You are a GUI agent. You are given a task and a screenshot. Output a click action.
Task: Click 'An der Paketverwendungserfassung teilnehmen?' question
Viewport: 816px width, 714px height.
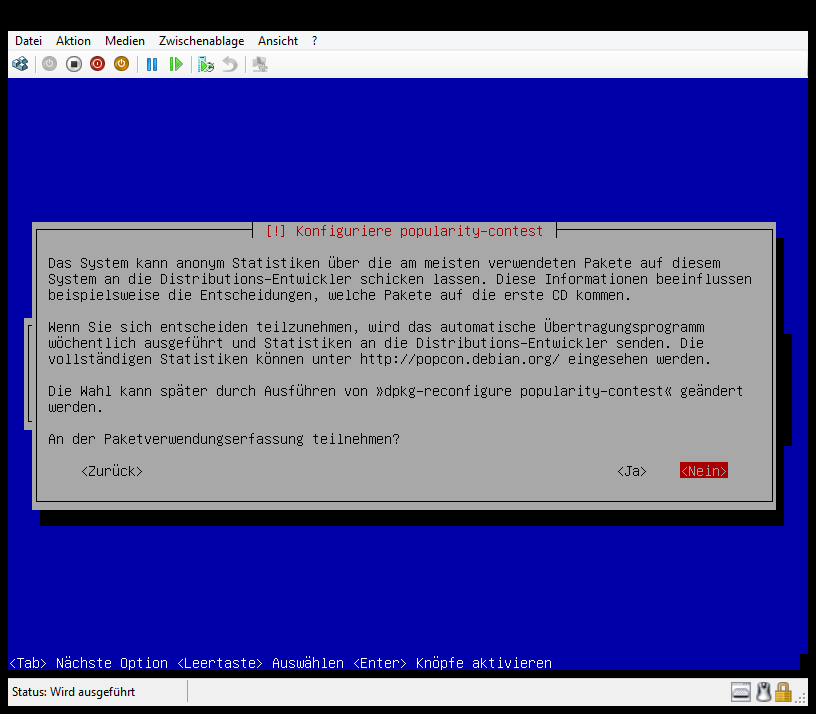[x=224, y=439]
